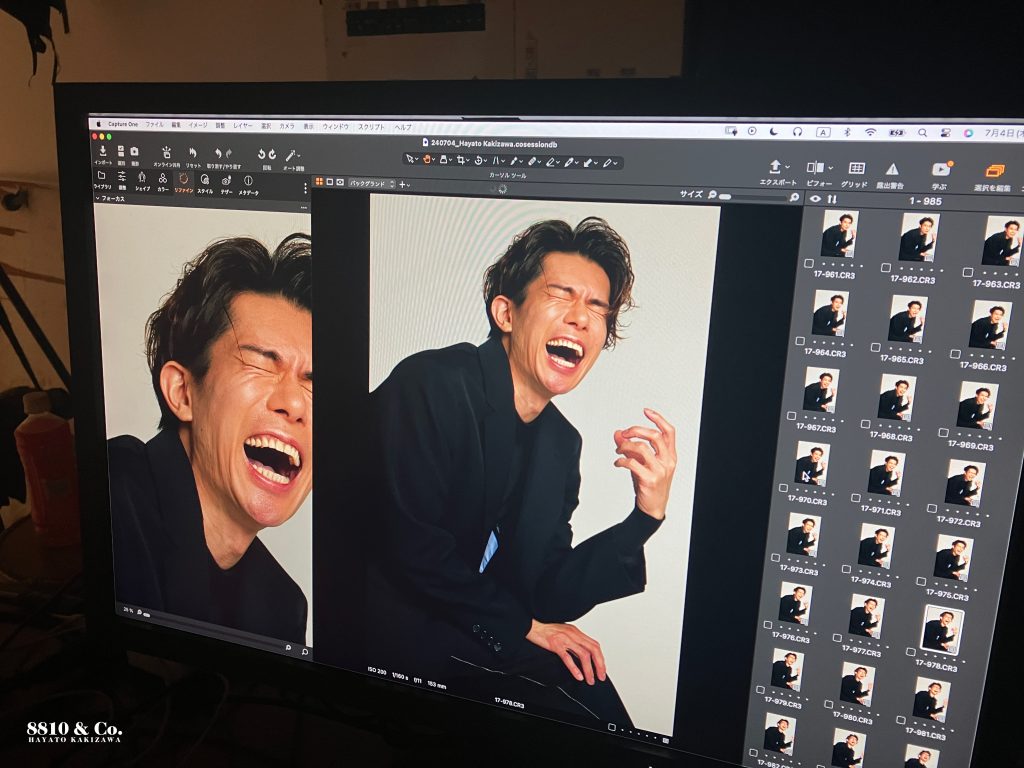Toggle the browser eye visibility icon
The image size is (1024, 768).
pyautogui.click(x=816, y=199)
